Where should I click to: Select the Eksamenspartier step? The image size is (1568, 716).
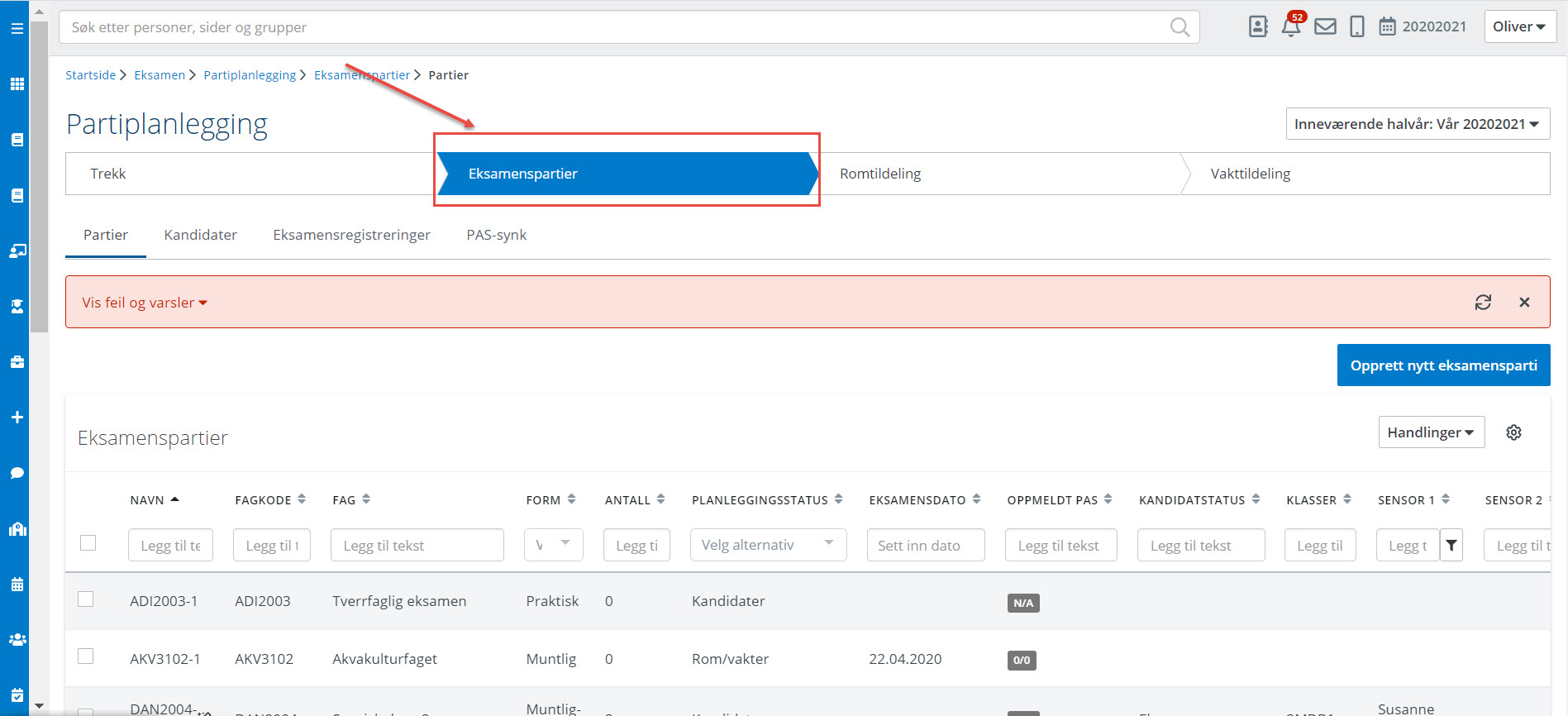click(x=627, y=174)
